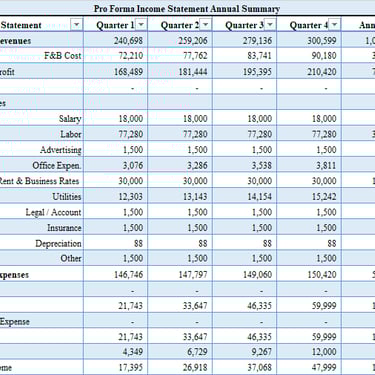
Task: Click profit value 168,489
Action: pyautogui.click(x=128, y=72)
